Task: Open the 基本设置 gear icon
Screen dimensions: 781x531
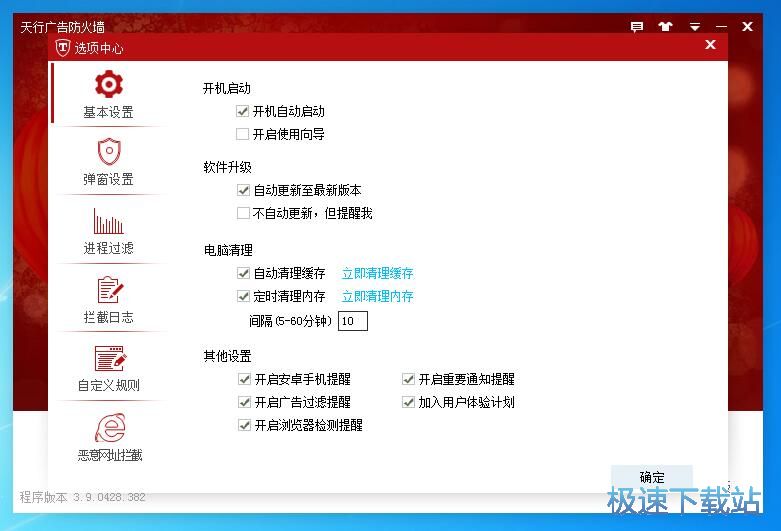Action: point(109,84)
